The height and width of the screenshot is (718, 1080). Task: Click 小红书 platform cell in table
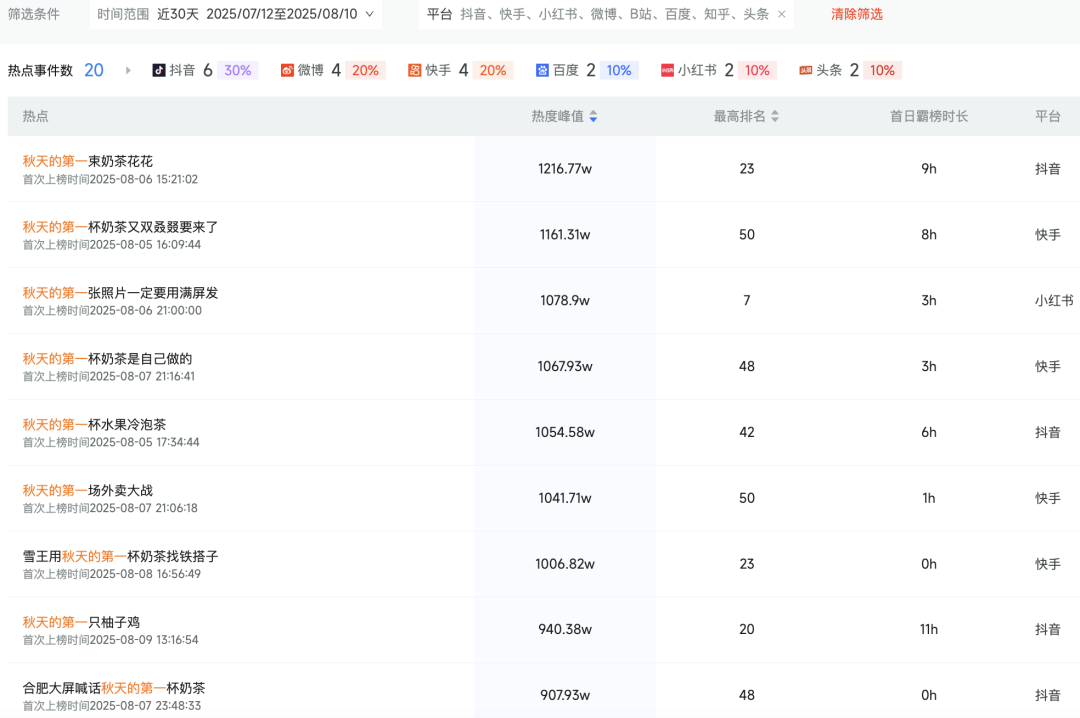click(x=1054, y=300)
